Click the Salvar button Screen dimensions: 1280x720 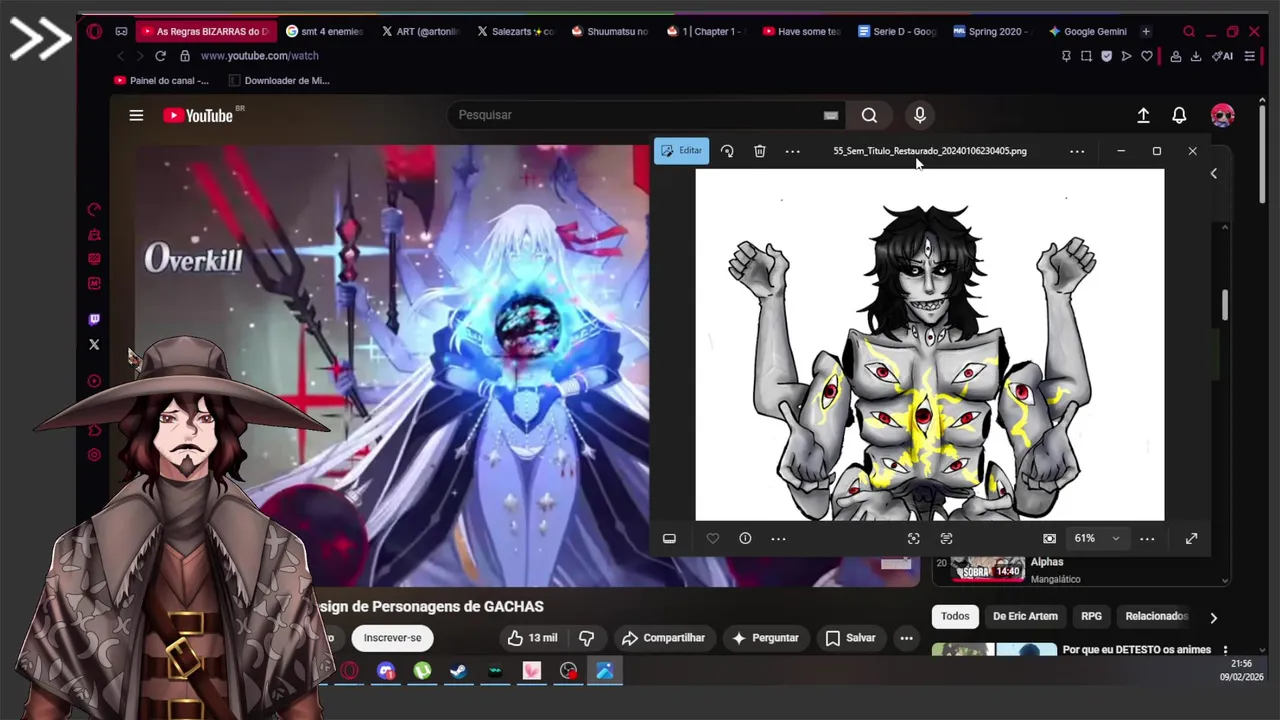click(850, 638)
